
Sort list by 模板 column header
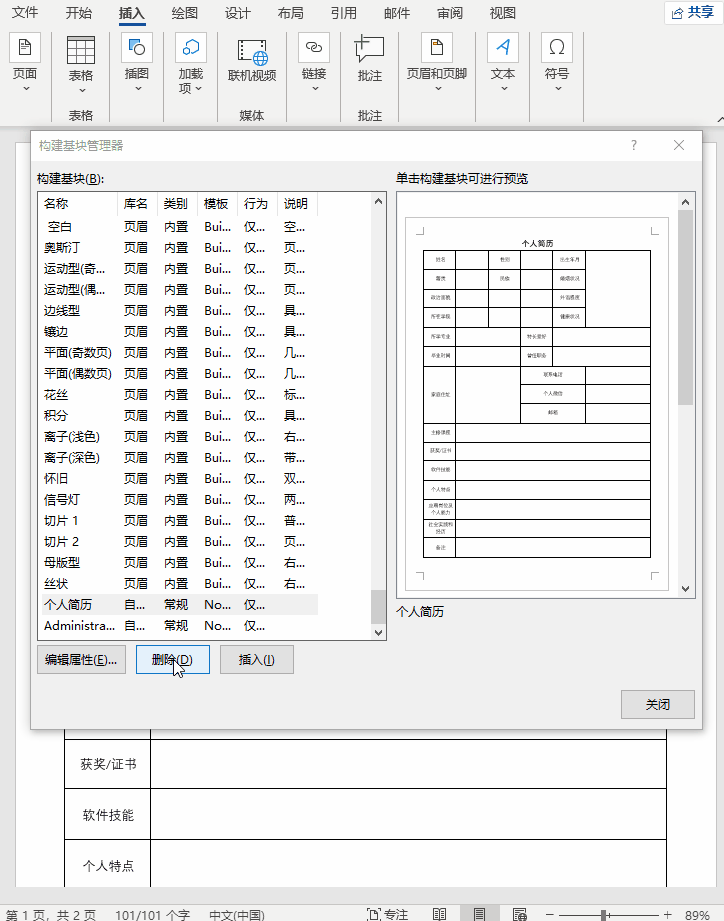point(217,204)
